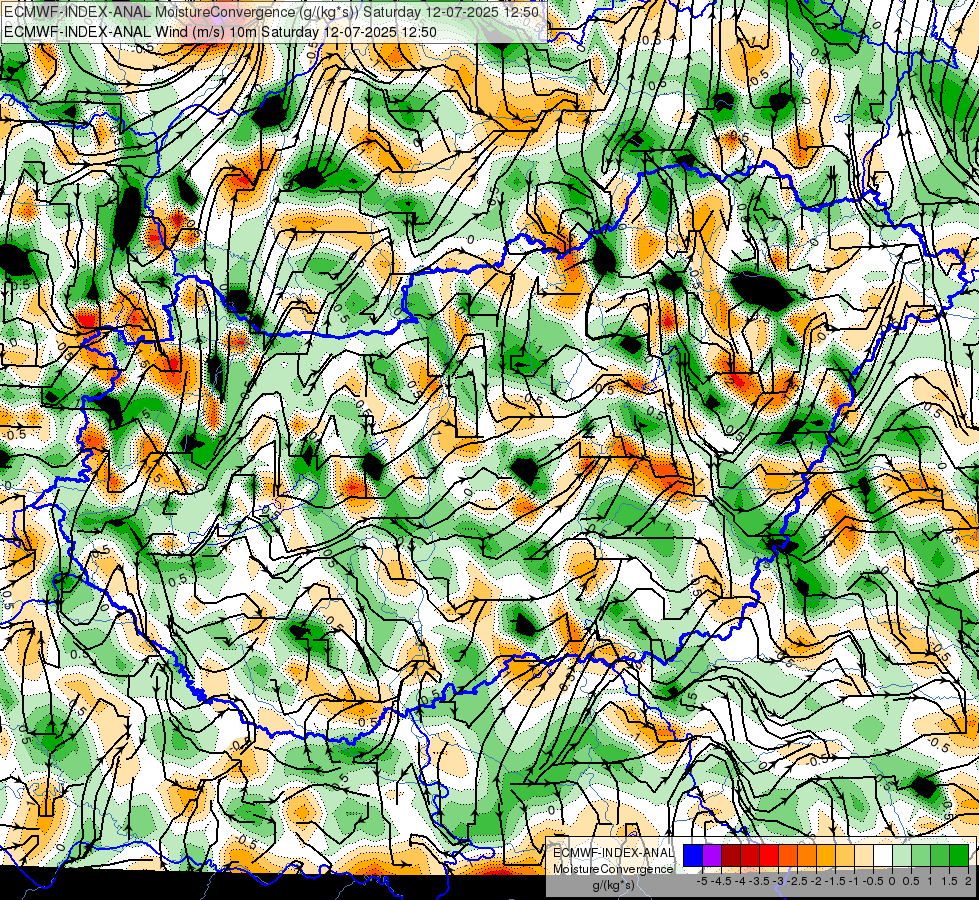Select the white swatch between -0.5 and 0

point(883,855)
